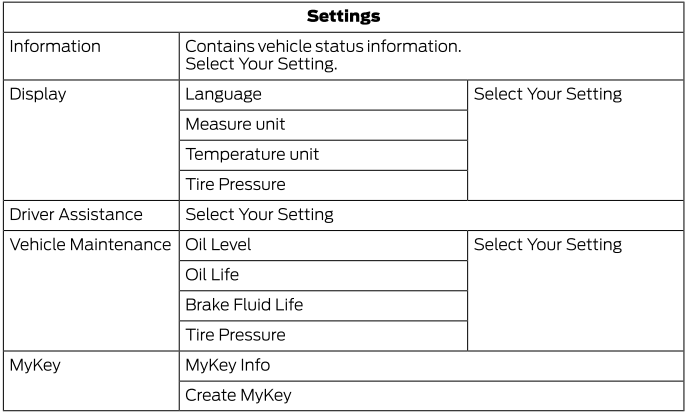This screenshot has width=690, height=415.
Task: Open the Driver Assistance category
Action: [x=76, y=214]
